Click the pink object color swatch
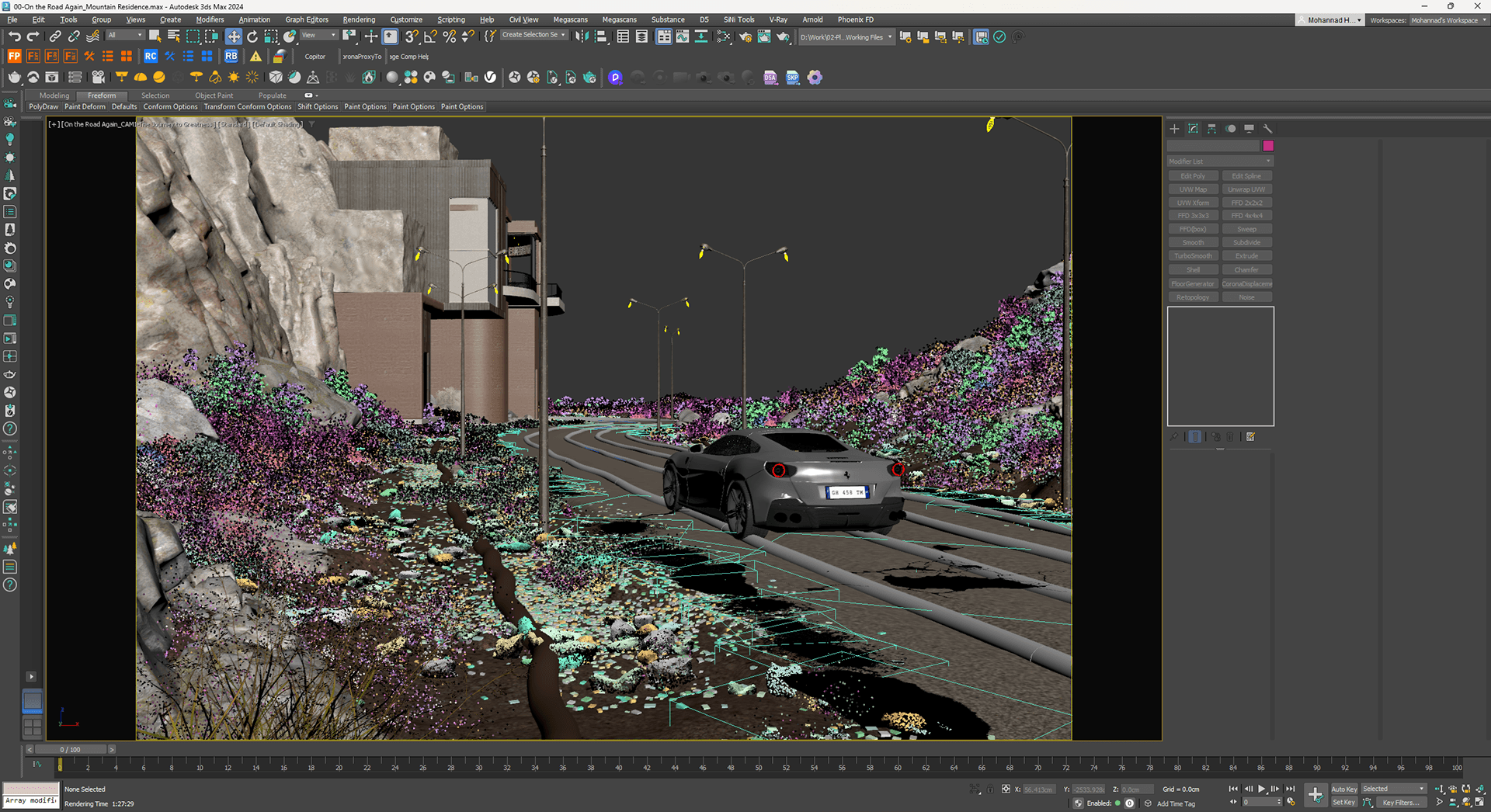Screen dimensions: 1491x812 1268,146
